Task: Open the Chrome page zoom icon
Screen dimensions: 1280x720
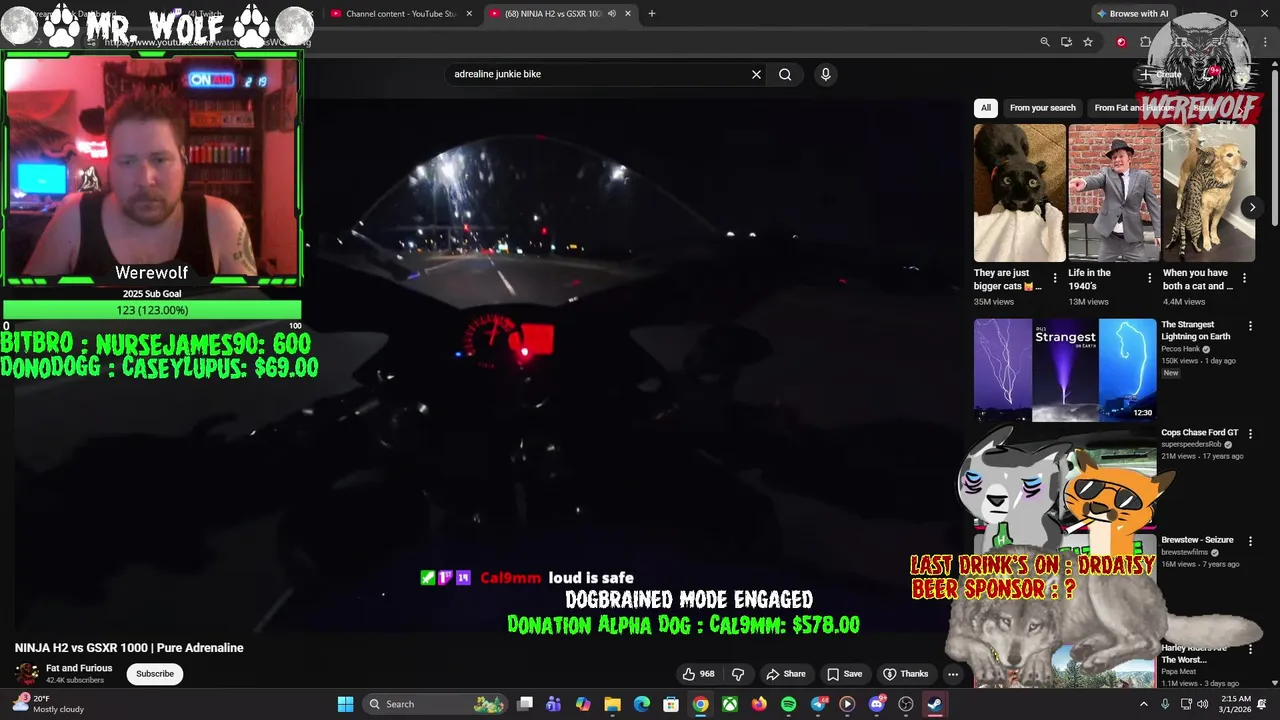Action: (x=1044, y=42)
